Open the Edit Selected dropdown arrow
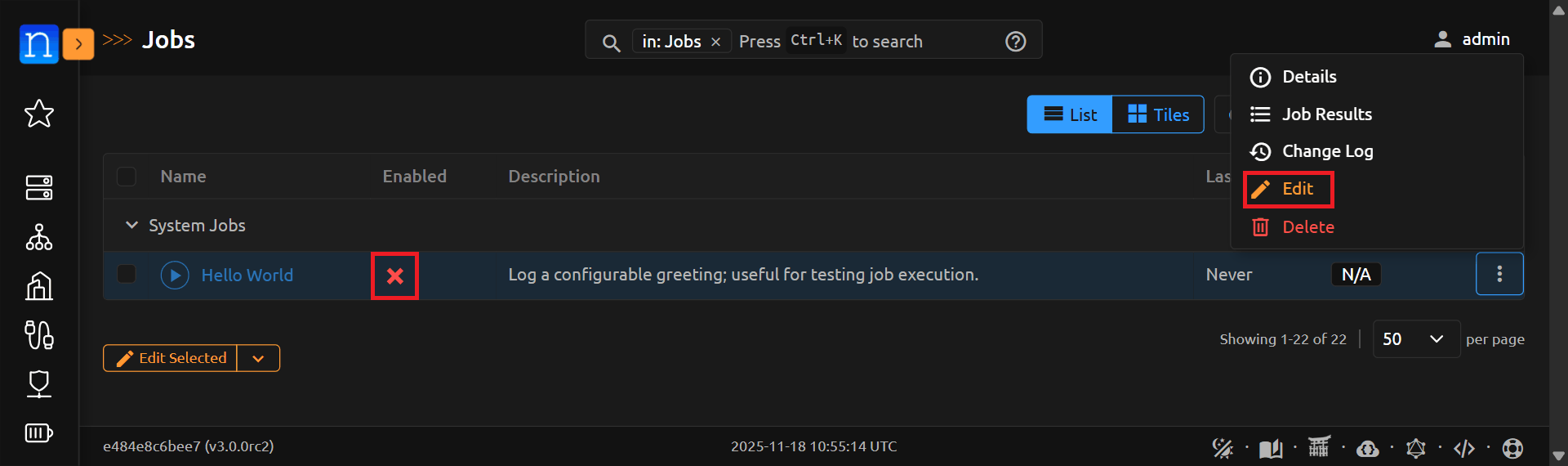 click(258, 358)
